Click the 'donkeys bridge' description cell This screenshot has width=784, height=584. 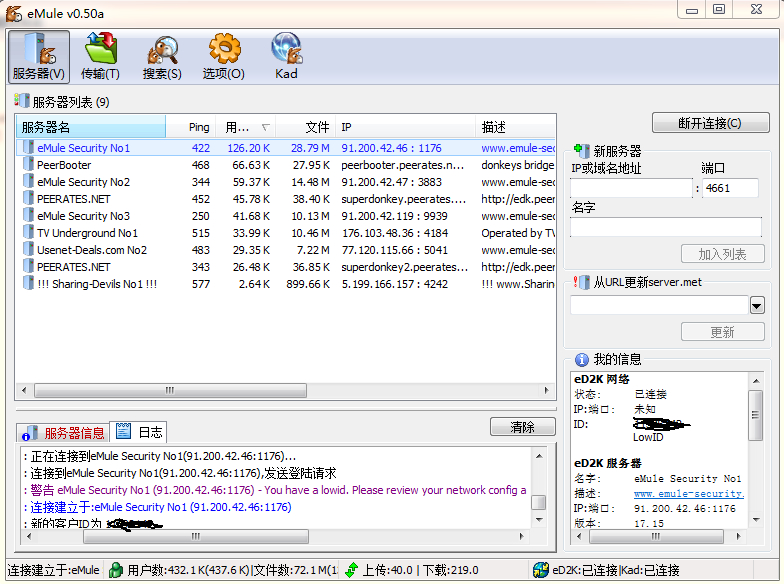pos(518,165)
